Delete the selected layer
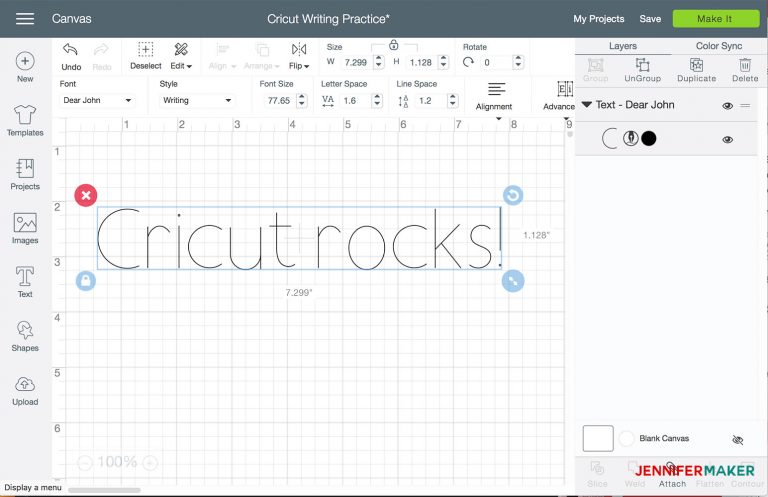Screen dimensions: 768x497 tap(745, 70)
